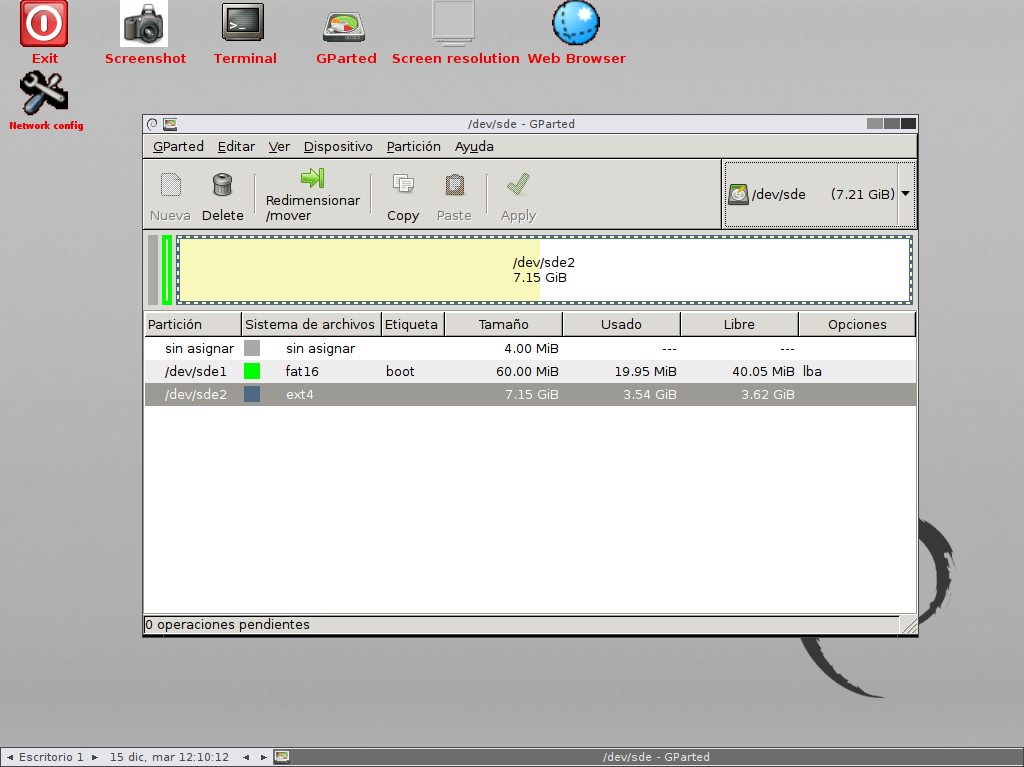Launch GParted from the desktop icon
Screen dimensions: 1024x767
click(344, 26)
